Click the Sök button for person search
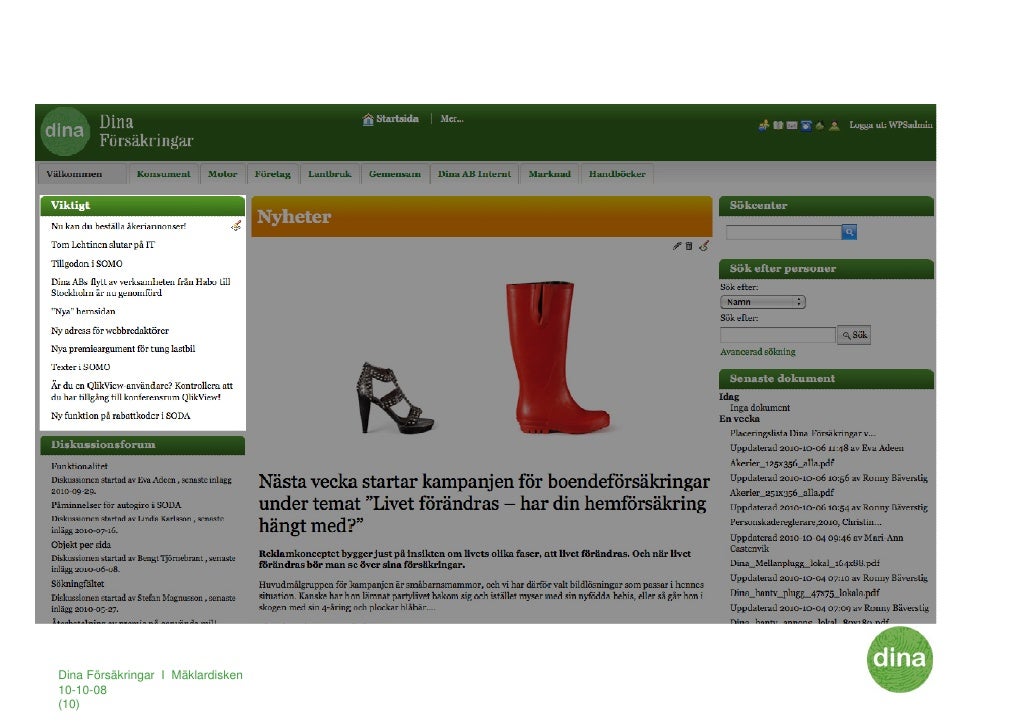Viewport: 1030px width, 728px height. [854, 335]
